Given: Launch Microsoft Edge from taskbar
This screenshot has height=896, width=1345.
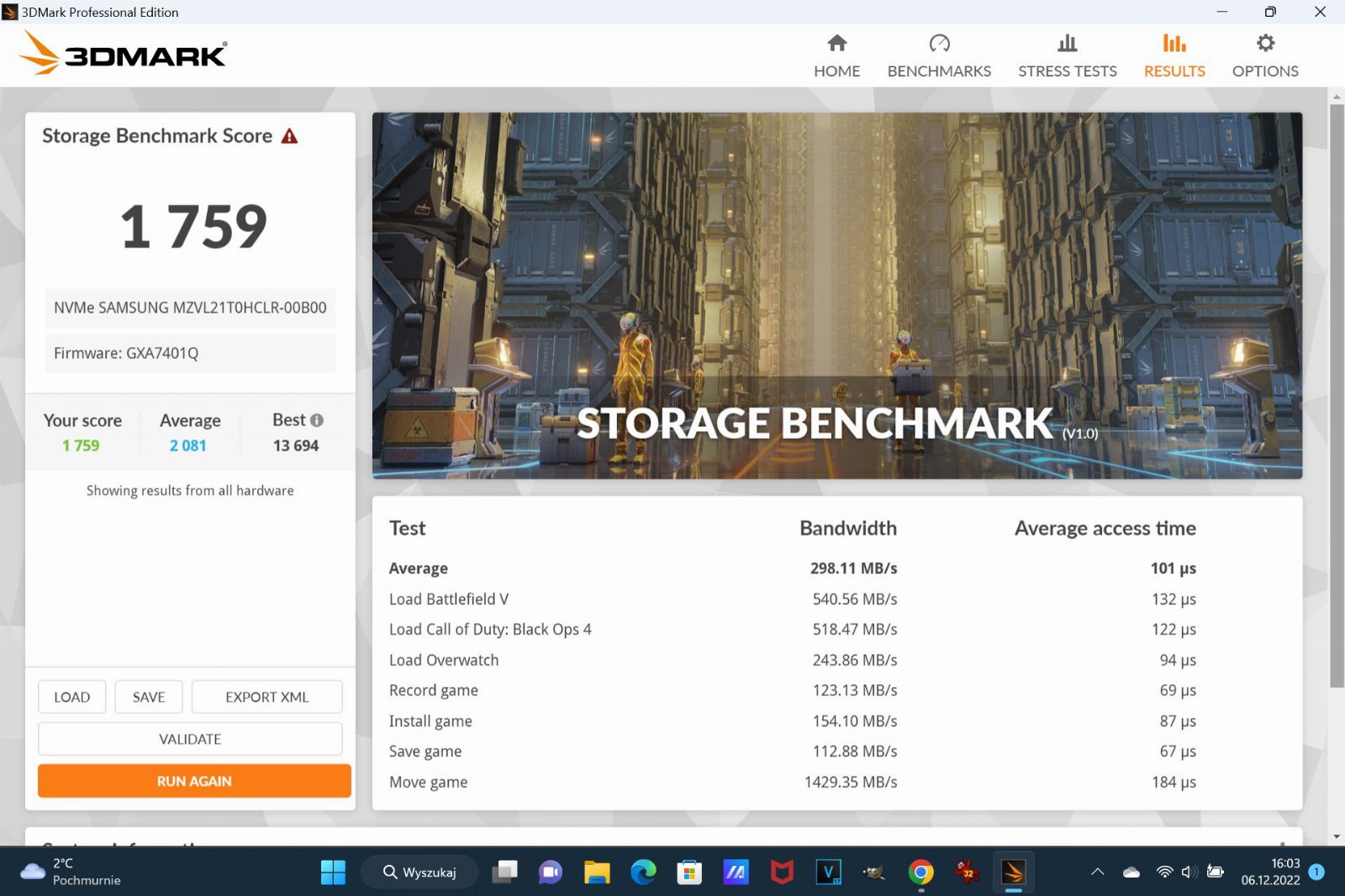Looking at the screenshot, I should point(643,872).
